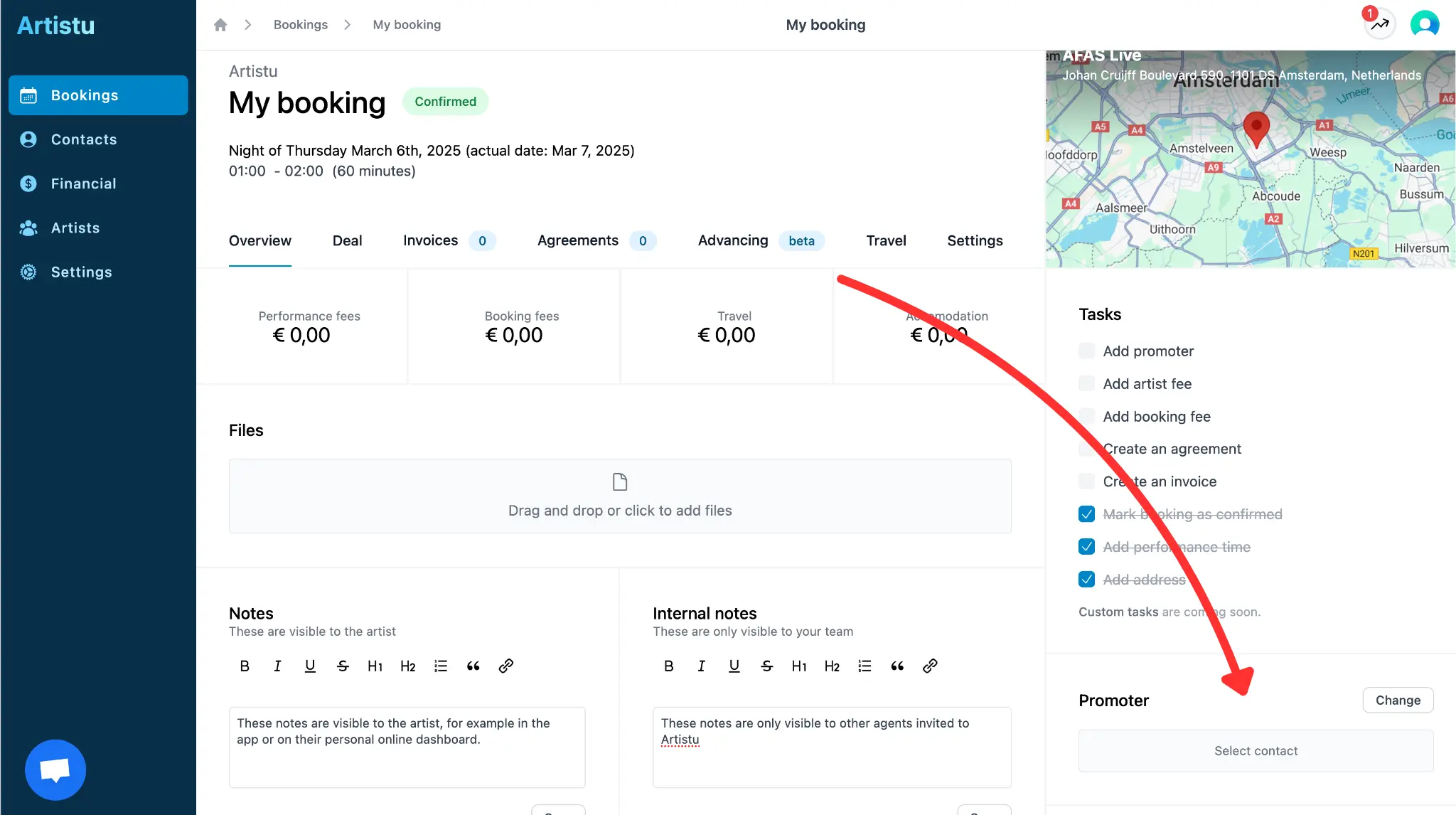Insert link in Notes editor
The image size is (1456, 815).
506,666
